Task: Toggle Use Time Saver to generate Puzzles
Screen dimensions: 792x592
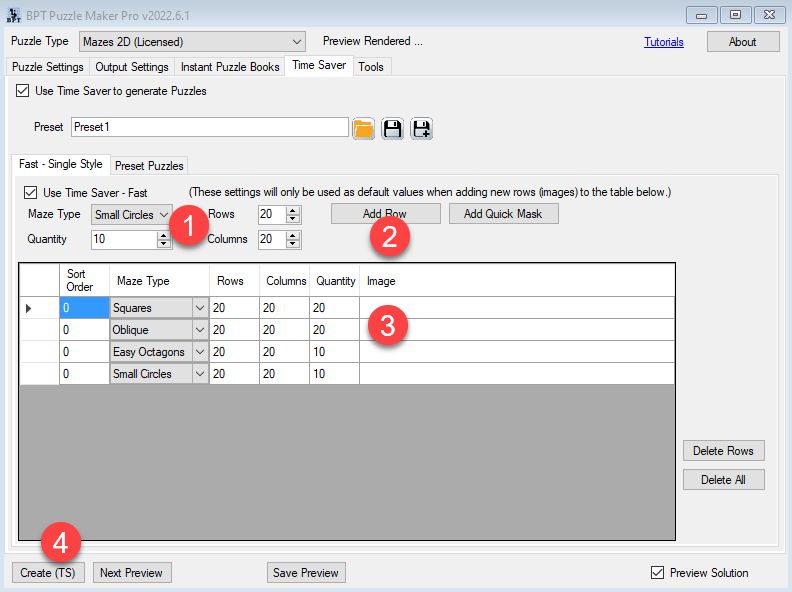Action: 23,91
